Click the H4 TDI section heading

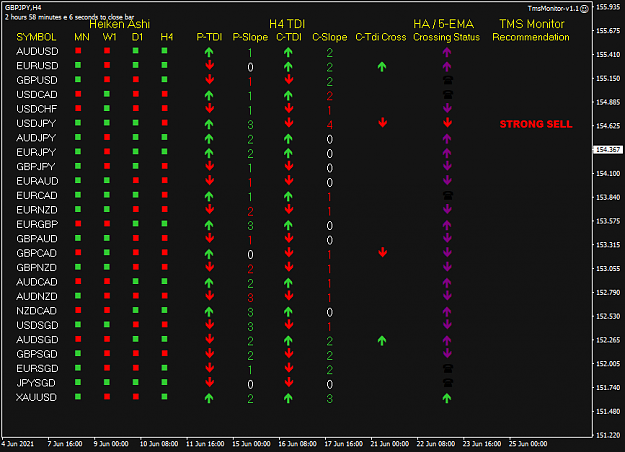coord(287,24)
